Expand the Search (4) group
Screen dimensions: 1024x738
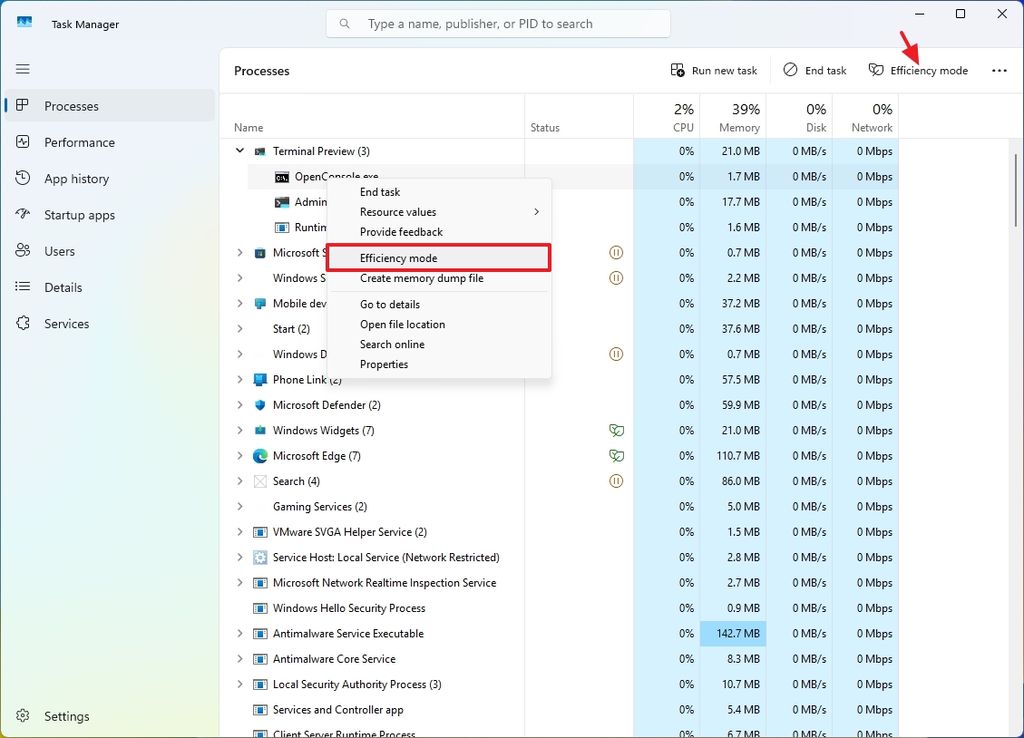point(240,481)
